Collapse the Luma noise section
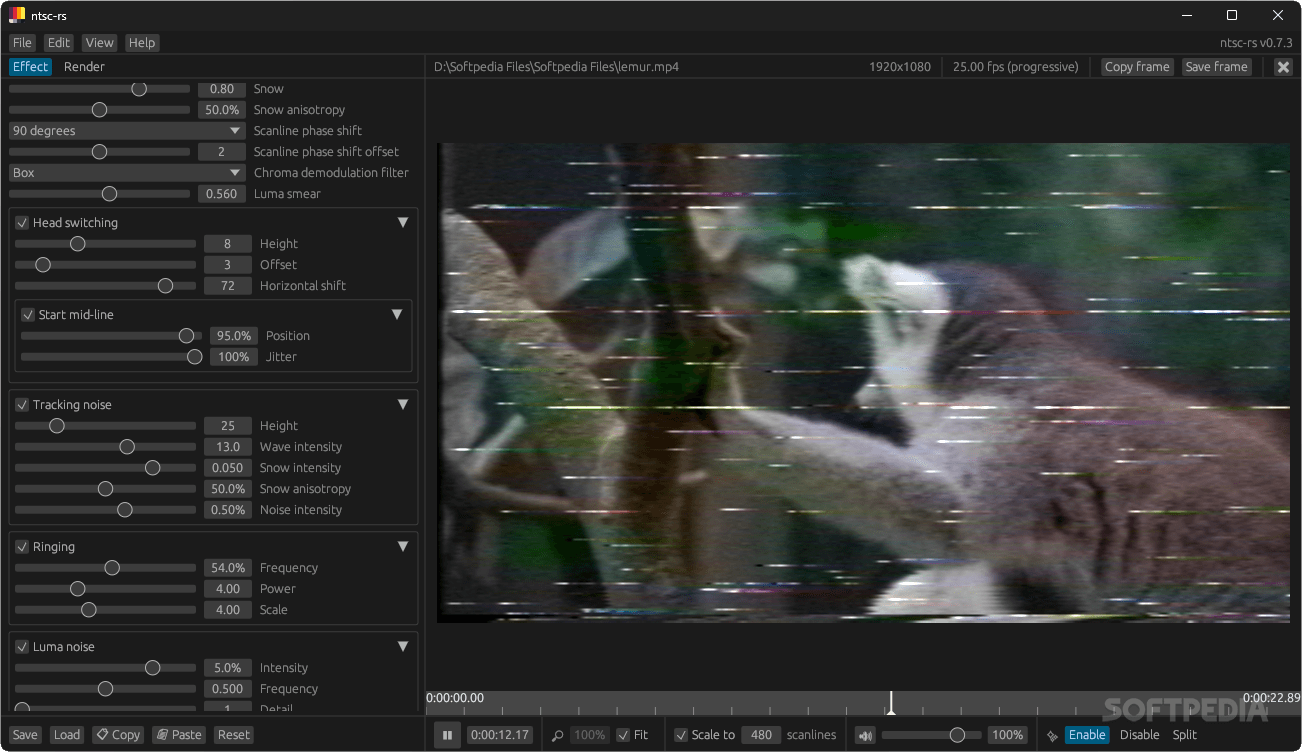This screenshot has height=752, width=1302. point(403,647)
